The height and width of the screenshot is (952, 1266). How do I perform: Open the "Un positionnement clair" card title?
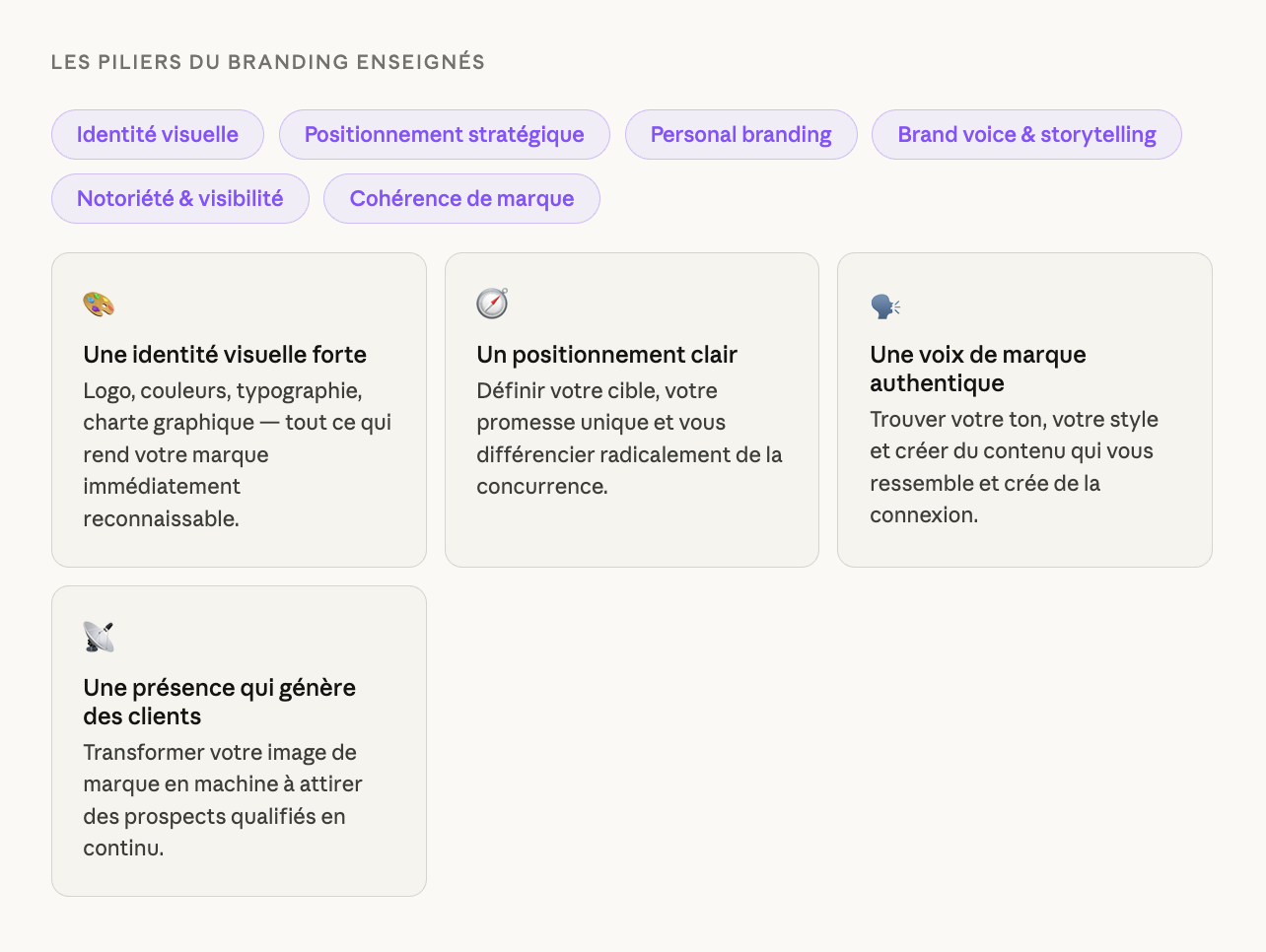point(606,355)
